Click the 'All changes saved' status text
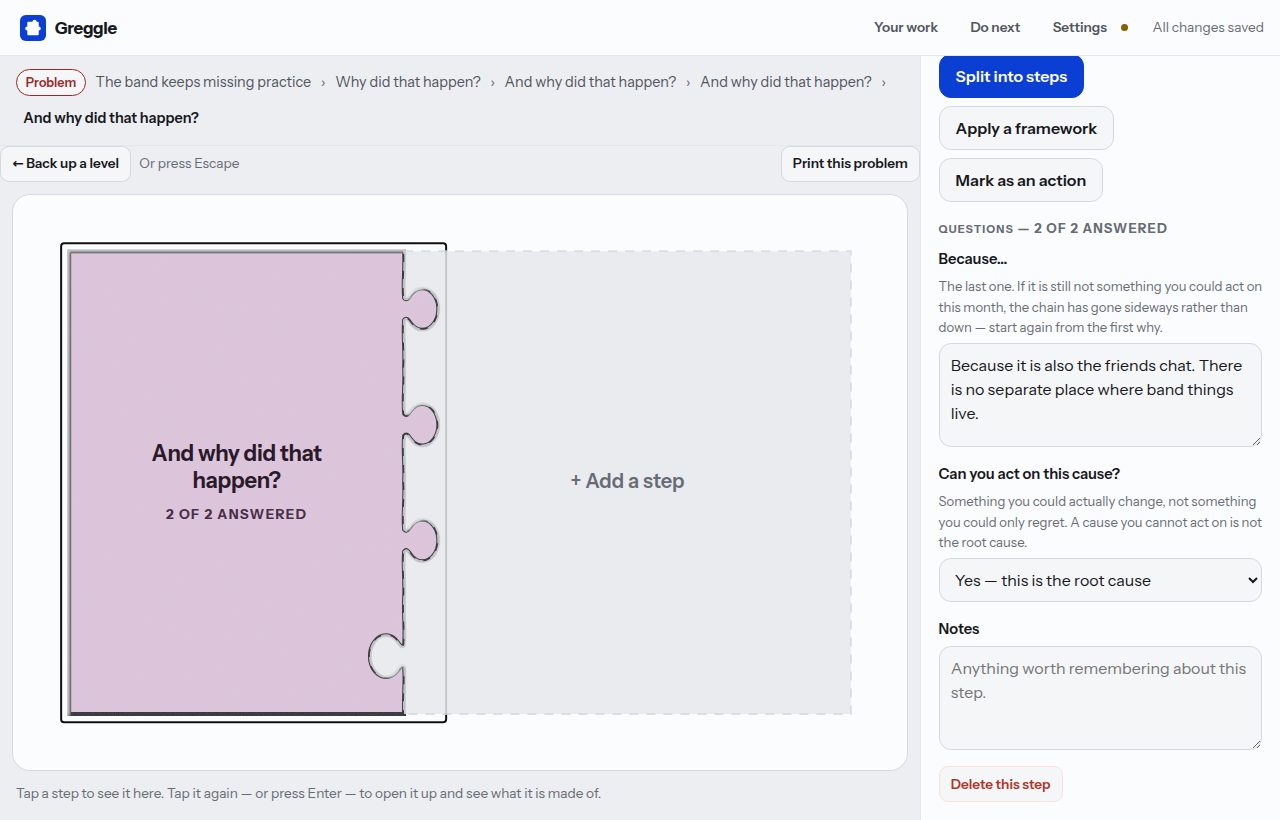Image resolution: width=1280 pixels, height=820 pixels. [x=1208, y=27]
